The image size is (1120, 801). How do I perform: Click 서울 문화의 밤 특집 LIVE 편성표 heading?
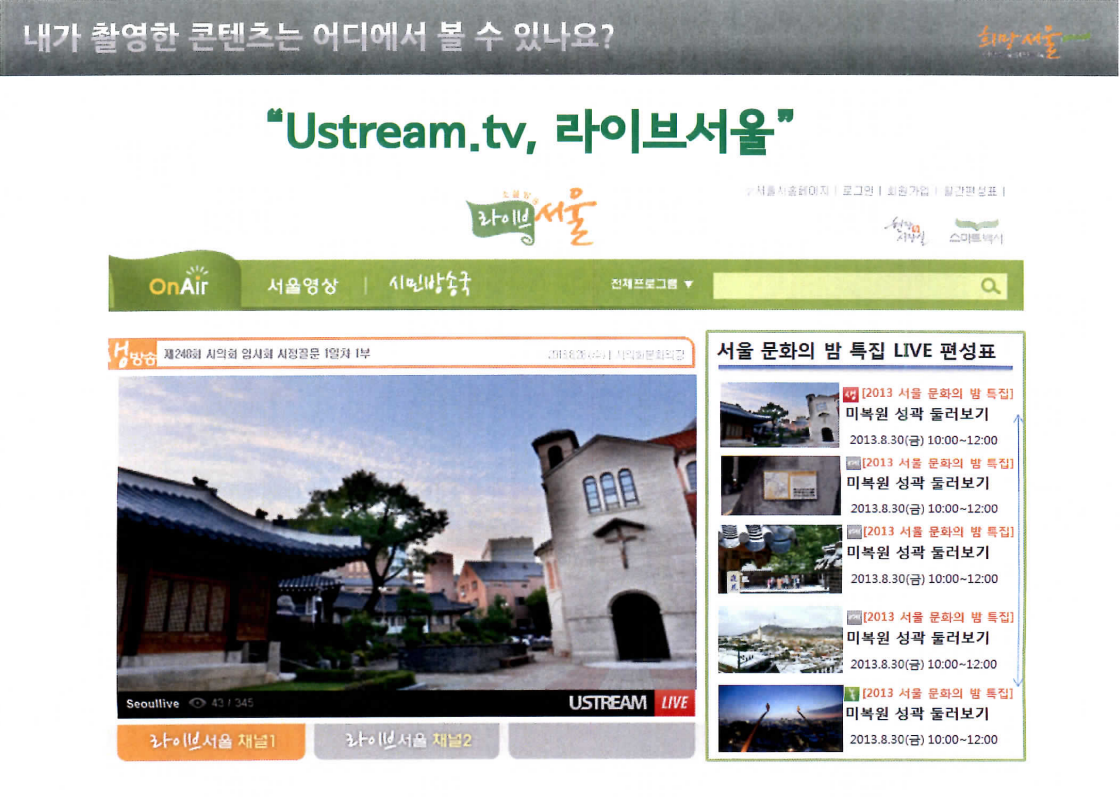click(x=856, y=351)
